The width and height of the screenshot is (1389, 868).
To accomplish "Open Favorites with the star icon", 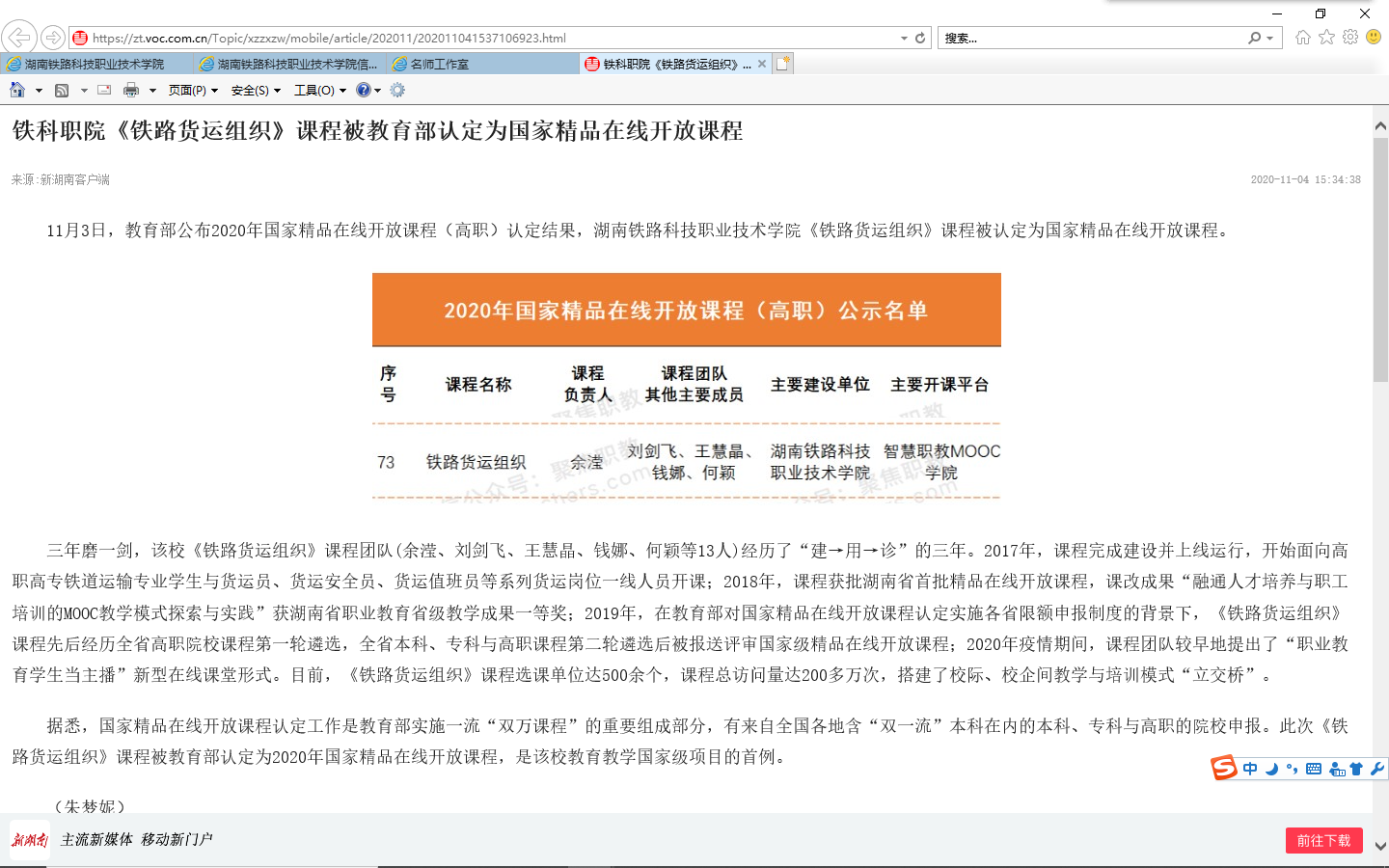I will click(x=1327, y=37).
